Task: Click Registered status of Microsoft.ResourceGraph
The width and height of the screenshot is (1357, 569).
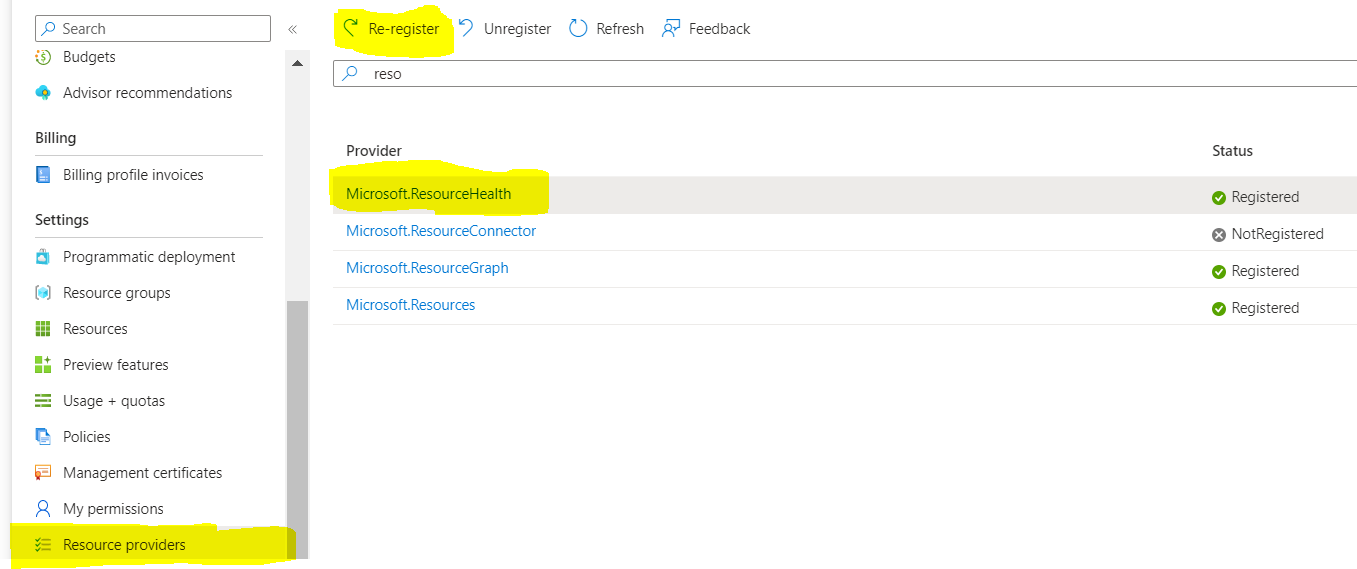Action: tap(1265, 271)
